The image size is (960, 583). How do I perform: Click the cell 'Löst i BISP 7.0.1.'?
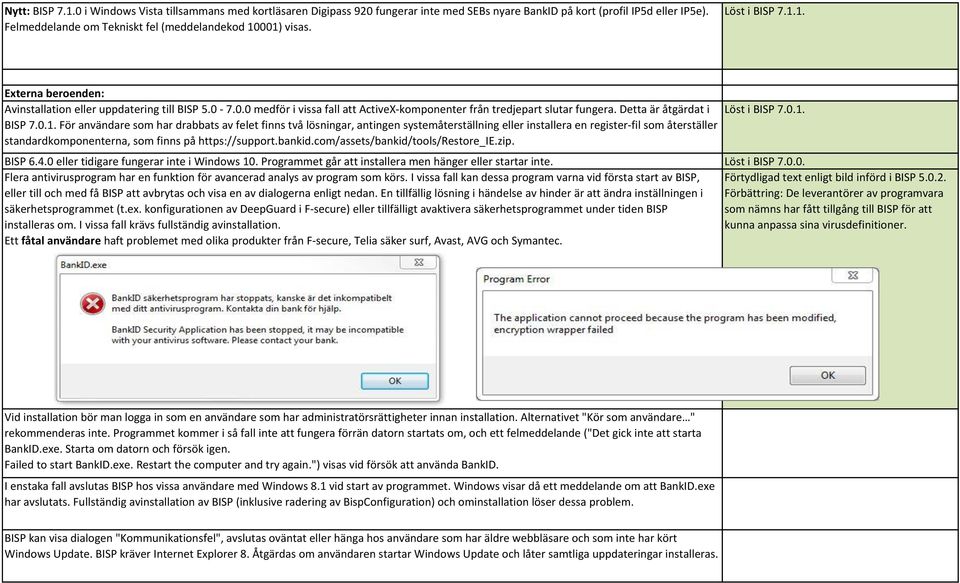point(840,127)
